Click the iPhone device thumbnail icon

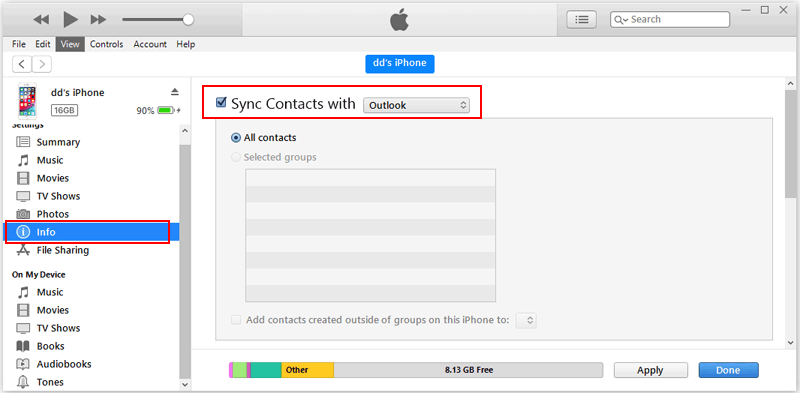point(27,101)
